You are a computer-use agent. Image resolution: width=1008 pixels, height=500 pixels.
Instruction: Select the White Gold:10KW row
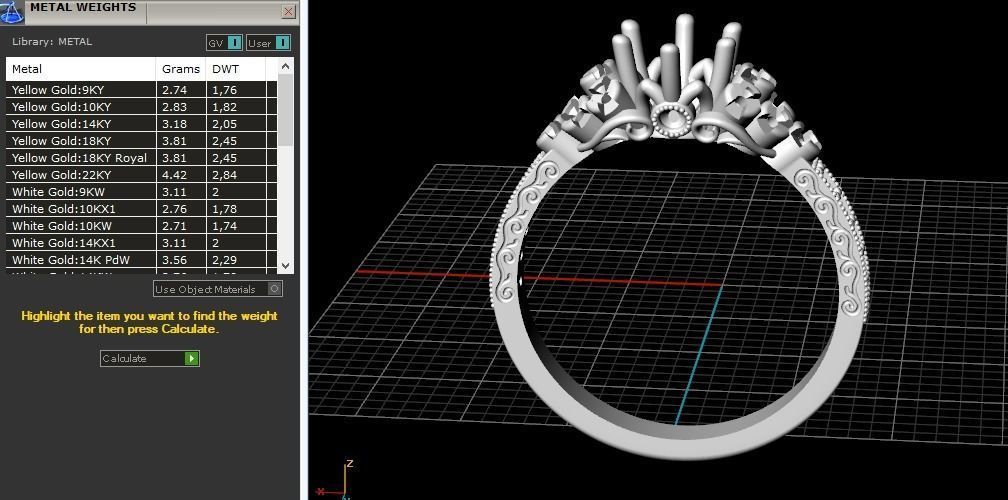(141, 226)
